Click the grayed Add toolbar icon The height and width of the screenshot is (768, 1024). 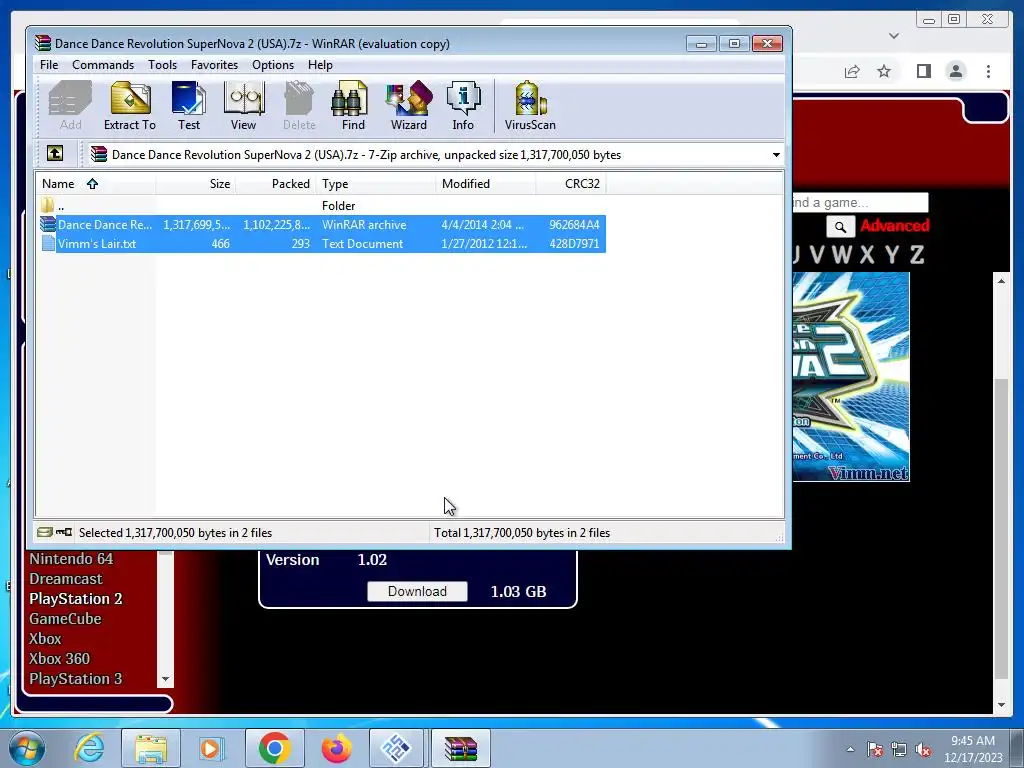click(70, 106)
